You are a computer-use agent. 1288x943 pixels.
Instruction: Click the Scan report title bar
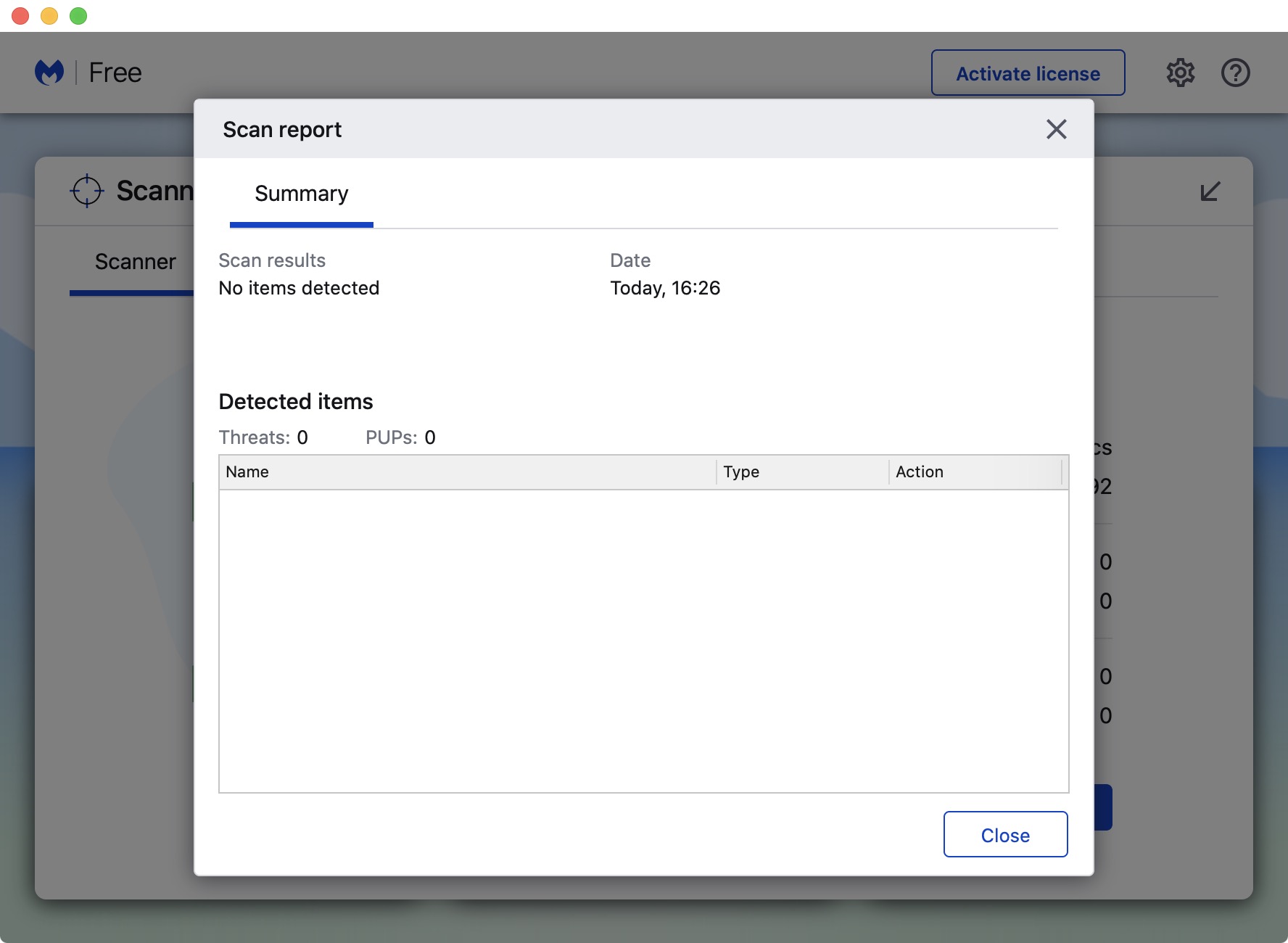(x=616, y=129)
